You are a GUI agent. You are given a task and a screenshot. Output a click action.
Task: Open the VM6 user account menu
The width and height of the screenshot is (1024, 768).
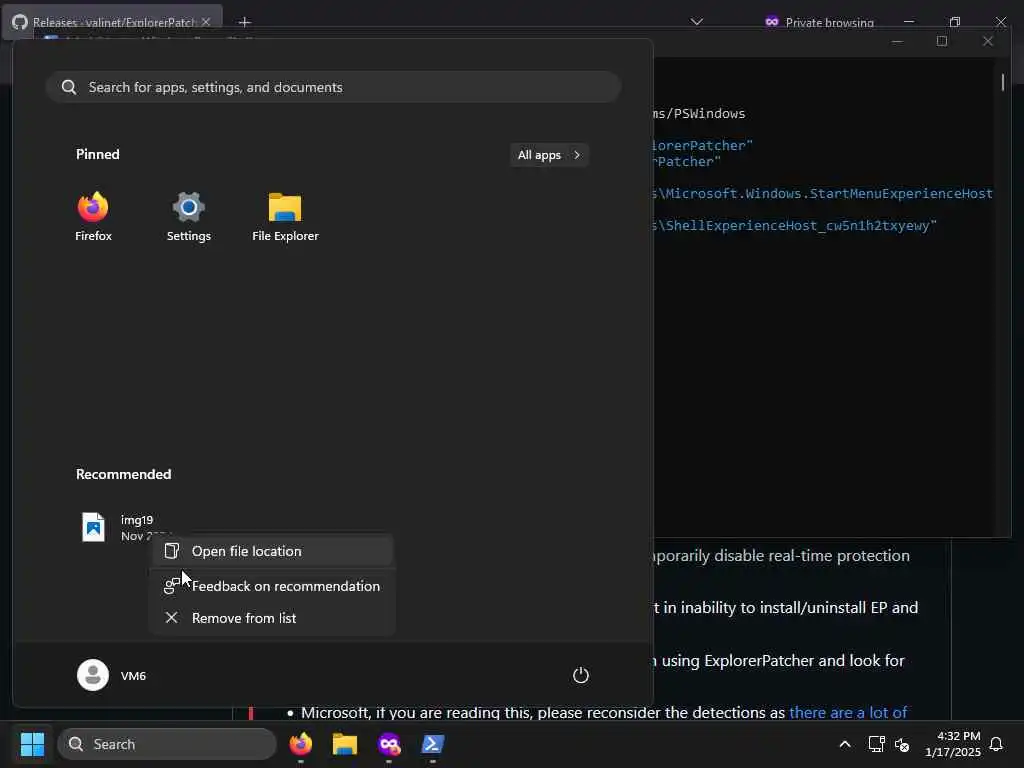pyautogui.click(x=112, y=675)
